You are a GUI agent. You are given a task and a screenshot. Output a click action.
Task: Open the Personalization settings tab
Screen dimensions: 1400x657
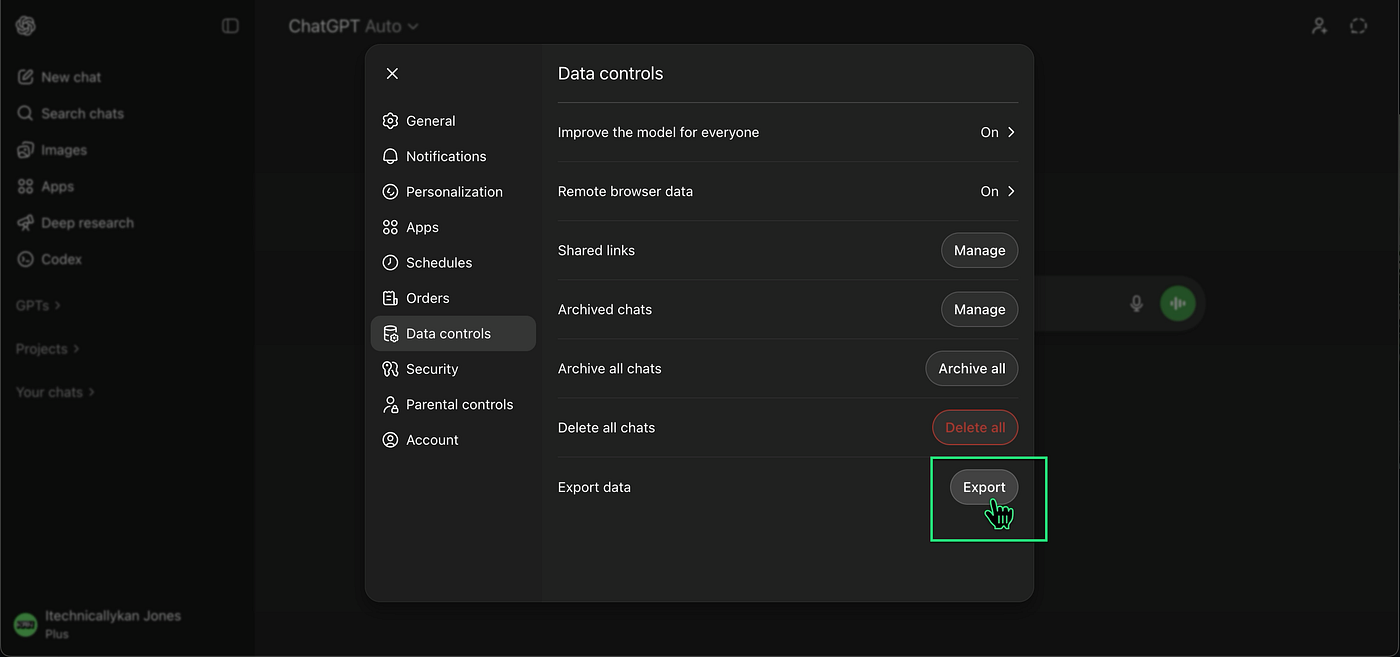[453, 192]
